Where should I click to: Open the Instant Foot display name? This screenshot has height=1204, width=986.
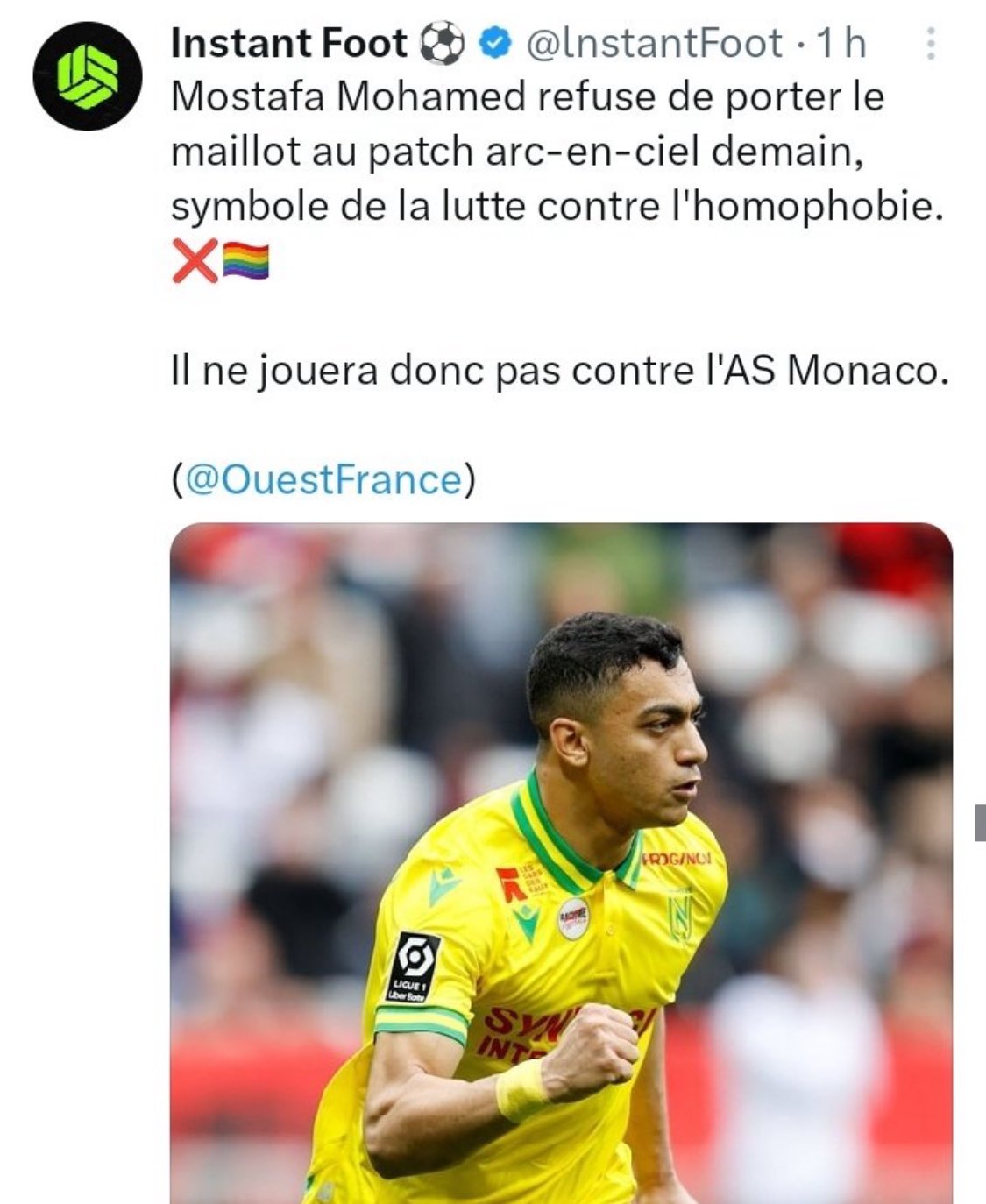click(289, 44)
